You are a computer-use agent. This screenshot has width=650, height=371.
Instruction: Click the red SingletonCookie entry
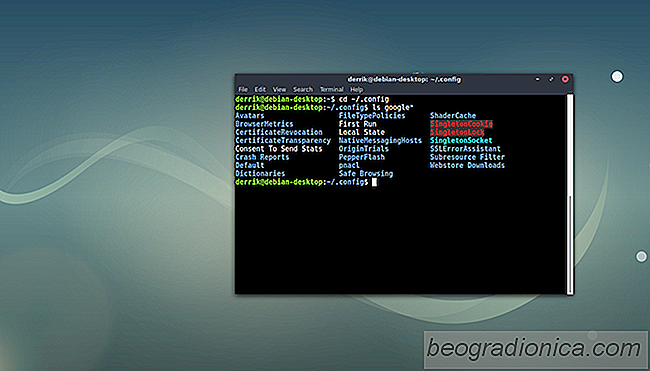(461, 124)
